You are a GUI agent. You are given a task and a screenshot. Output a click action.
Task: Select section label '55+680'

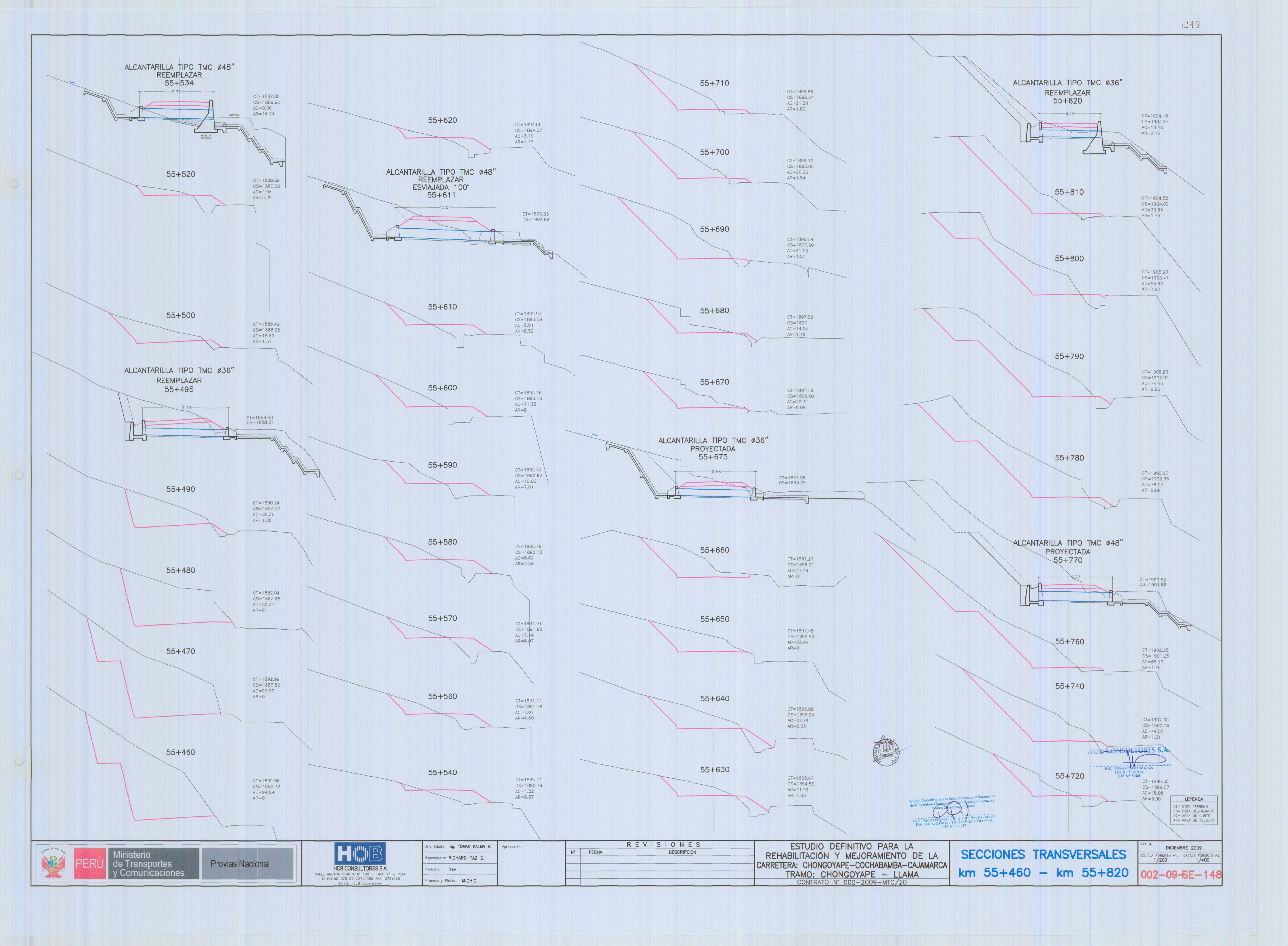tap(715, 310)
